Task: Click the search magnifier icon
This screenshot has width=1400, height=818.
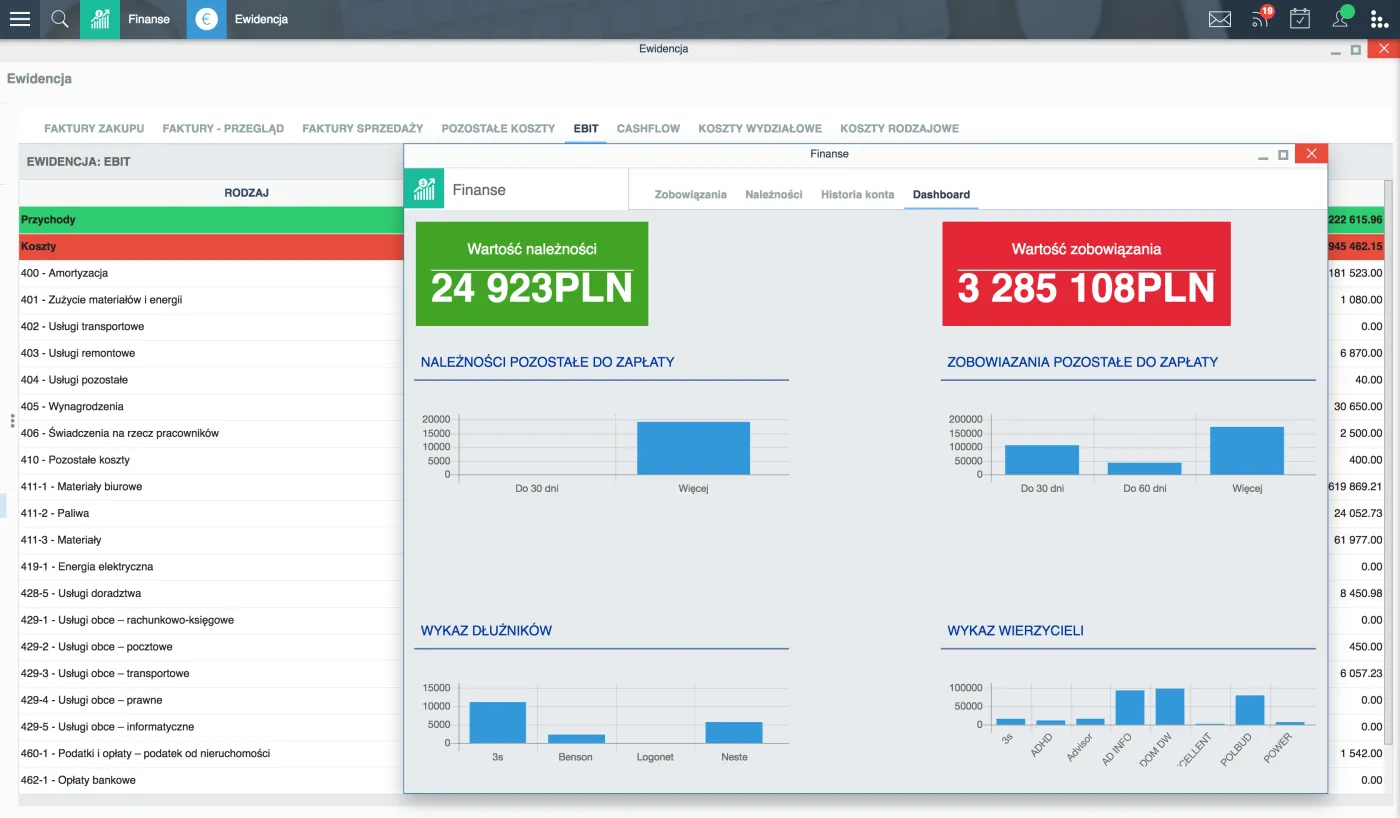Action: (60, 19)
